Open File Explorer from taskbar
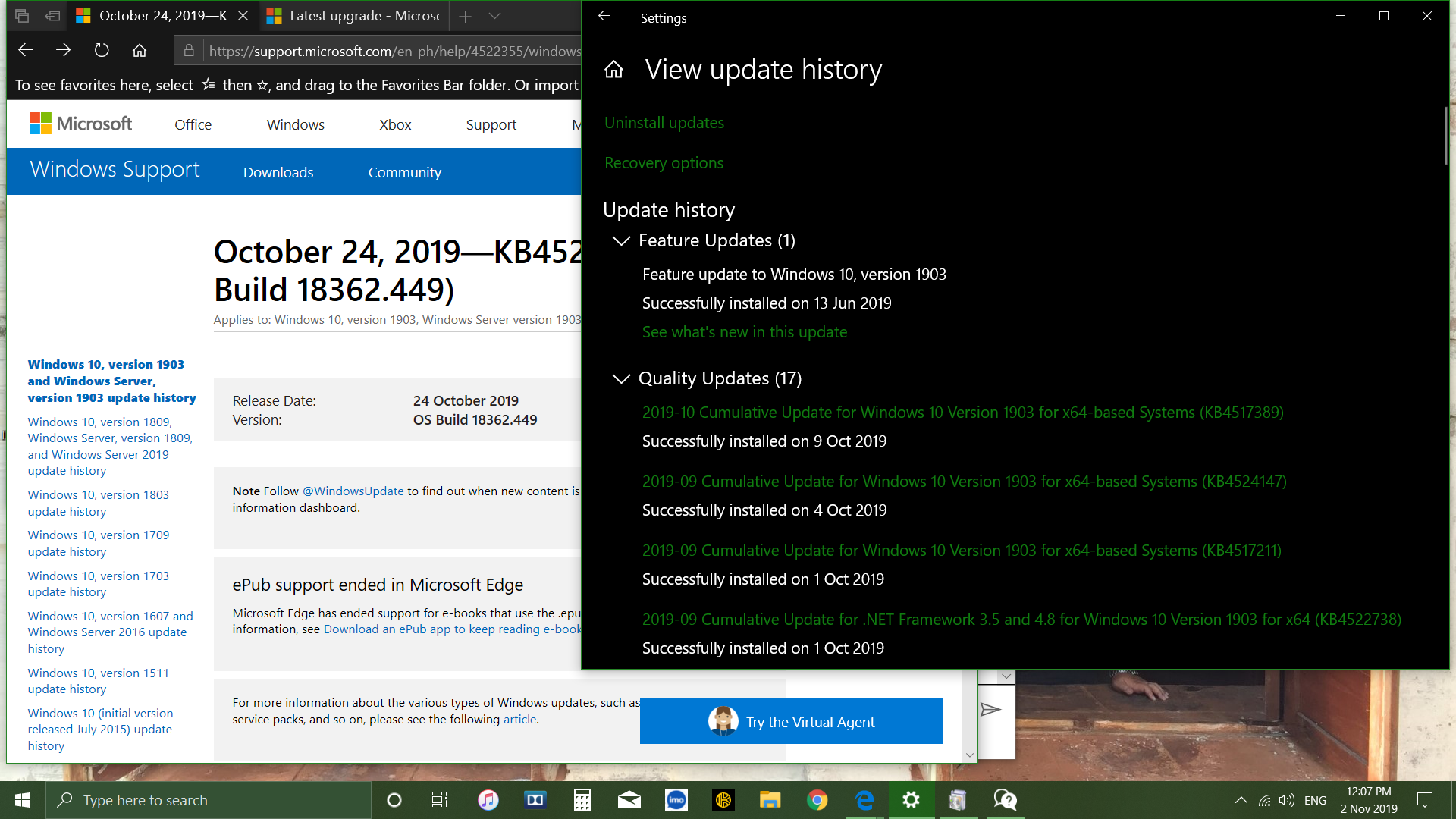Viewport: 1456px width, 819px height. [x=770, y=800]
